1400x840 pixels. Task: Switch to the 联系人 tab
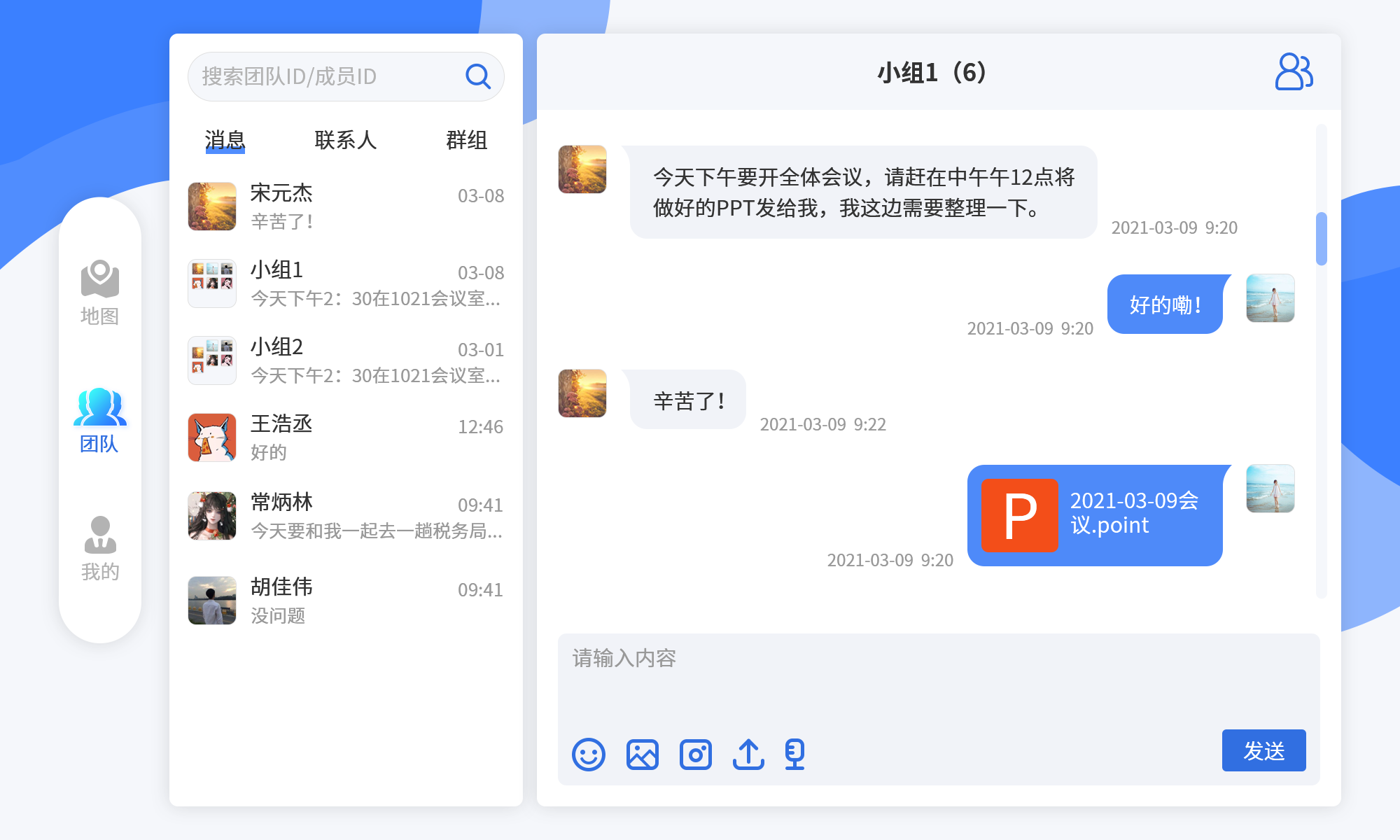[x=345, y=140]
